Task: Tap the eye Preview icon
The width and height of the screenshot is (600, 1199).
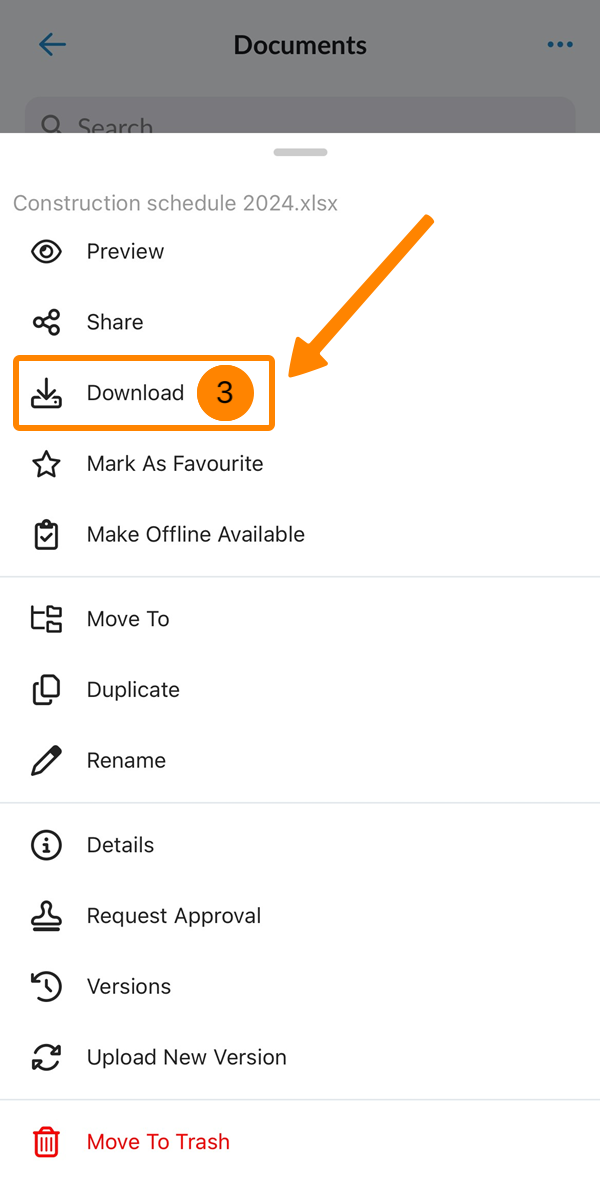Action: pyautogui.click(x=46, y=252)
